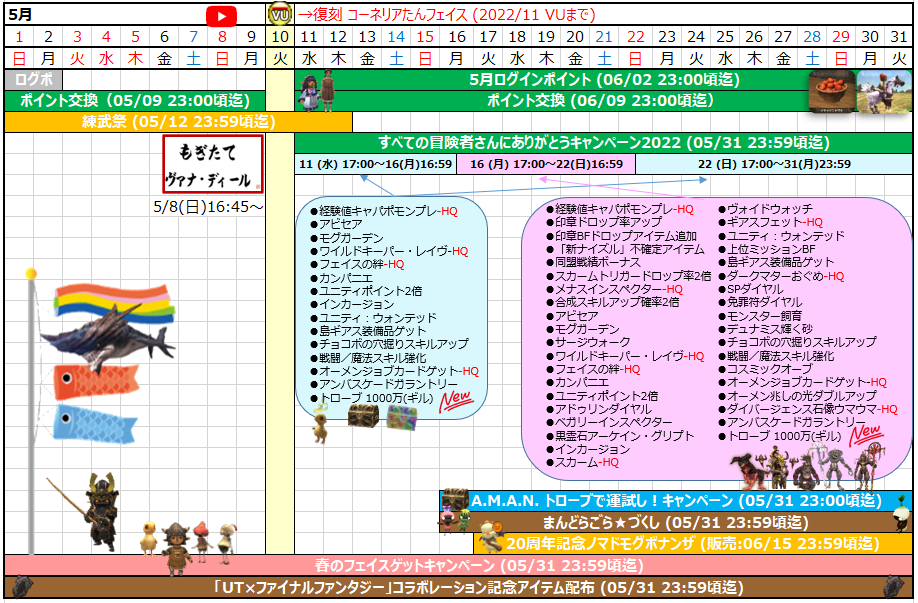Screen dimensions: 918x603
Task: Click the samurai armor character figure
Action: pos(98,508)
